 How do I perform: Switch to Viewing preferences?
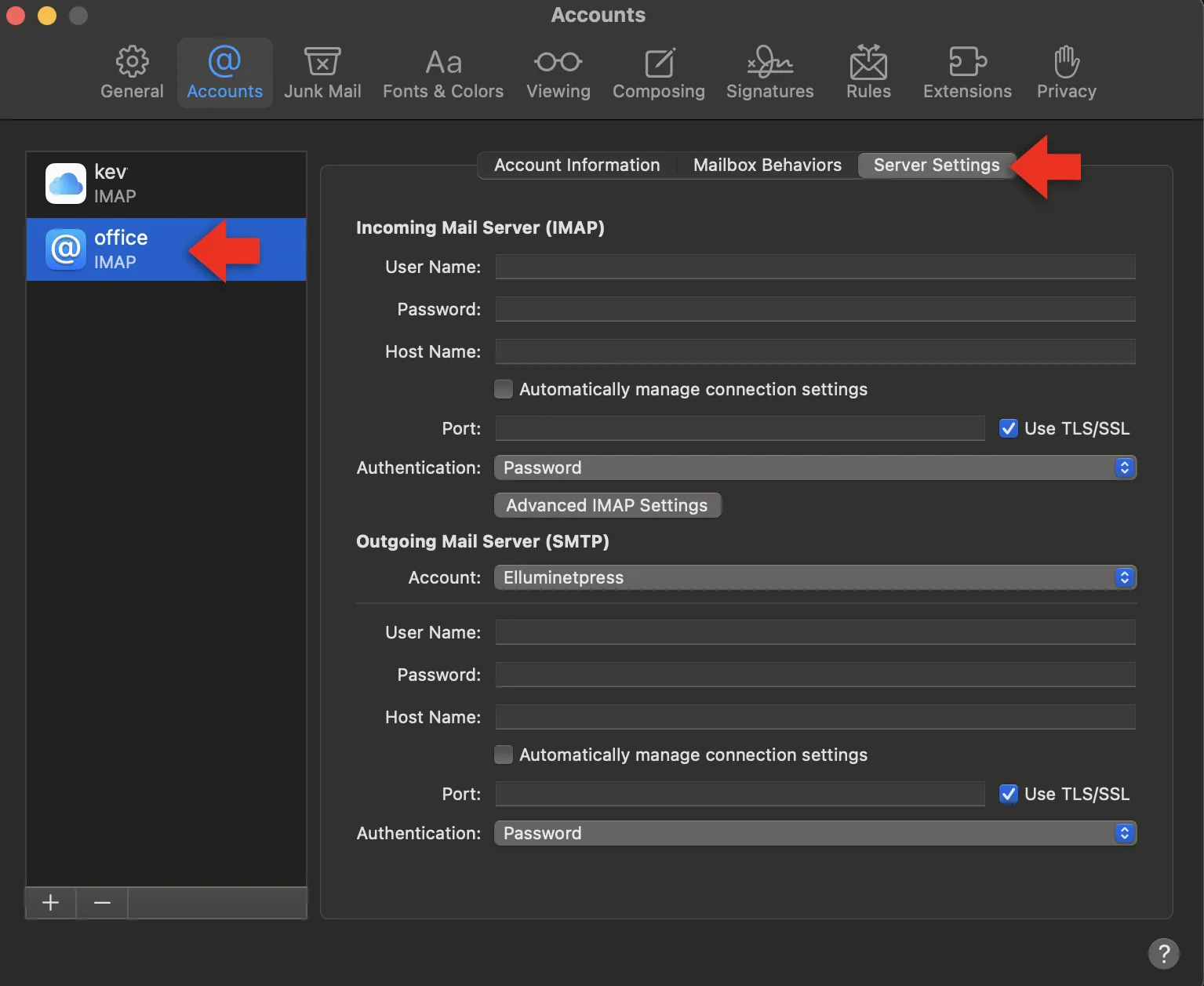(558, 73)
